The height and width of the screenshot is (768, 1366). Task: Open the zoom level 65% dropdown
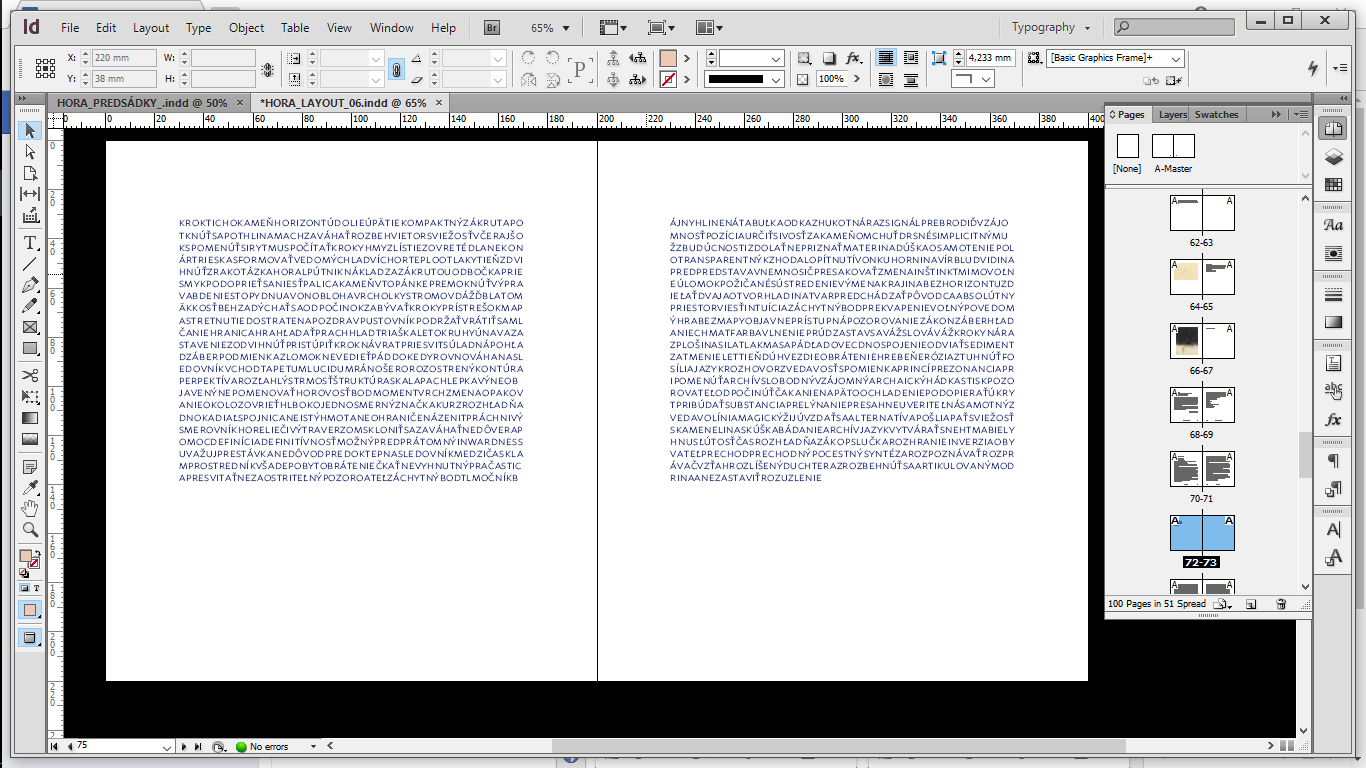click(551, 28)
